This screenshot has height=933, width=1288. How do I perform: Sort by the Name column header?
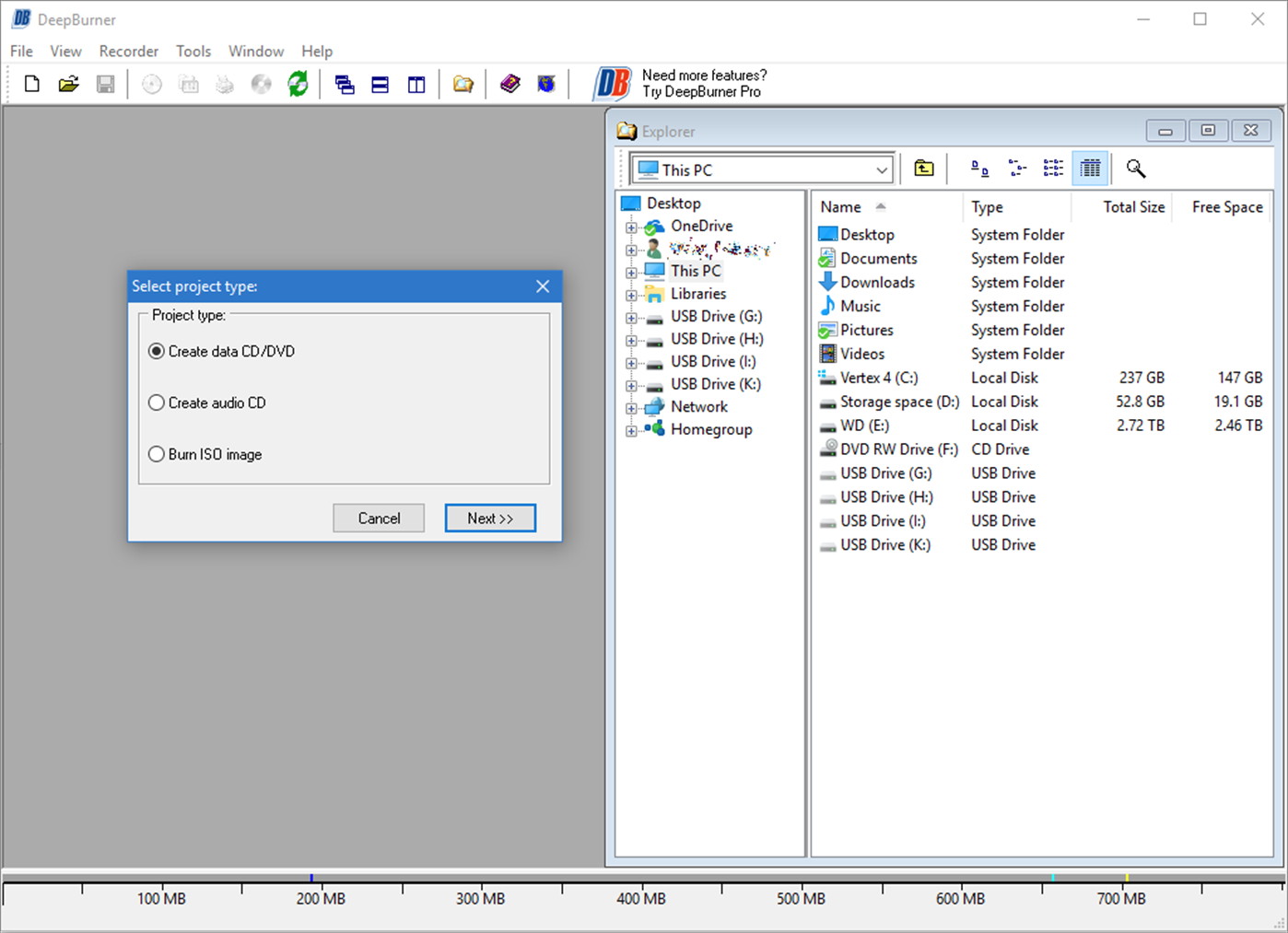(x=887, y=207)
